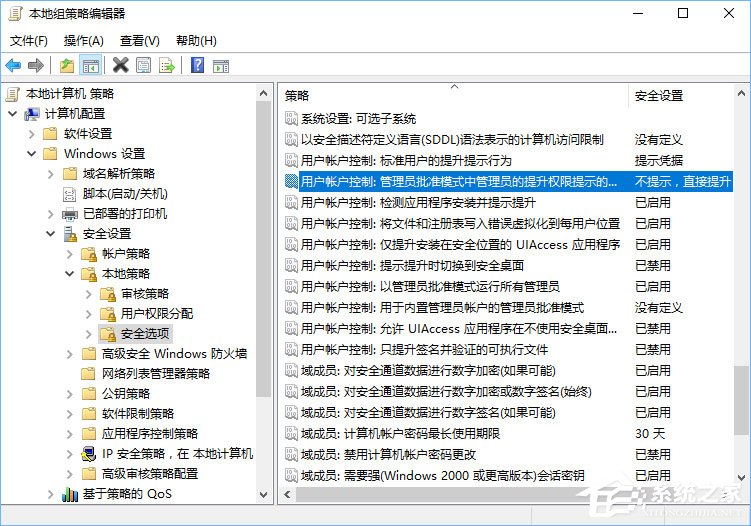This screenshot has height=526, width=751.
Task: Expand the 用户权限分配 node
Action: (89, 314)
